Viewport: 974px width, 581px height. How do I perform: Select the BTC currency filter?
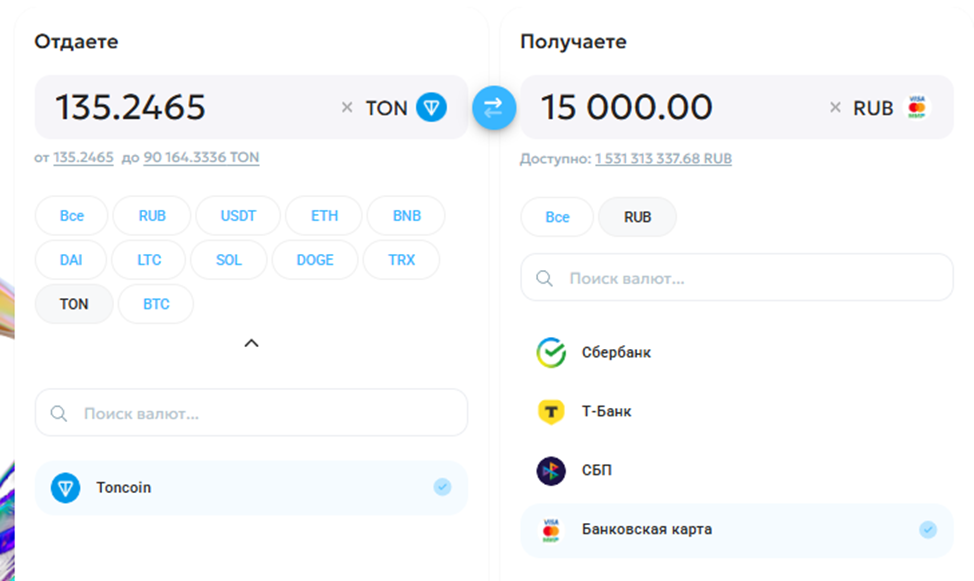156,304
